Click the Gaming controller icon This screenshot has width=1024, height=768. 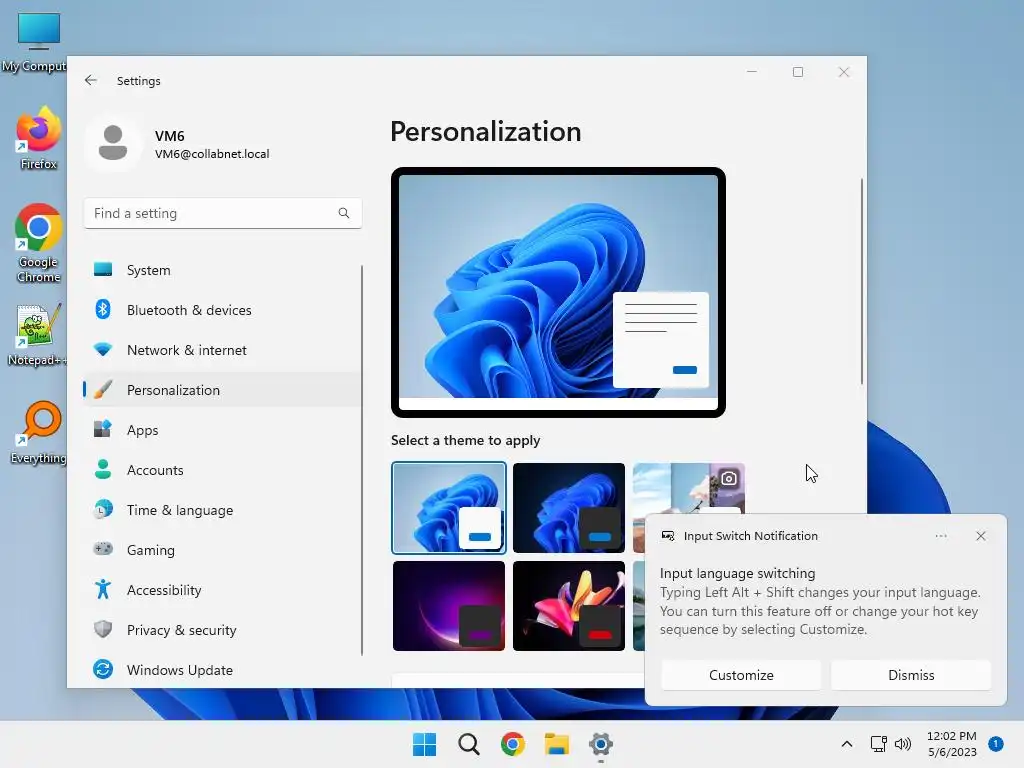click(103, 549)
